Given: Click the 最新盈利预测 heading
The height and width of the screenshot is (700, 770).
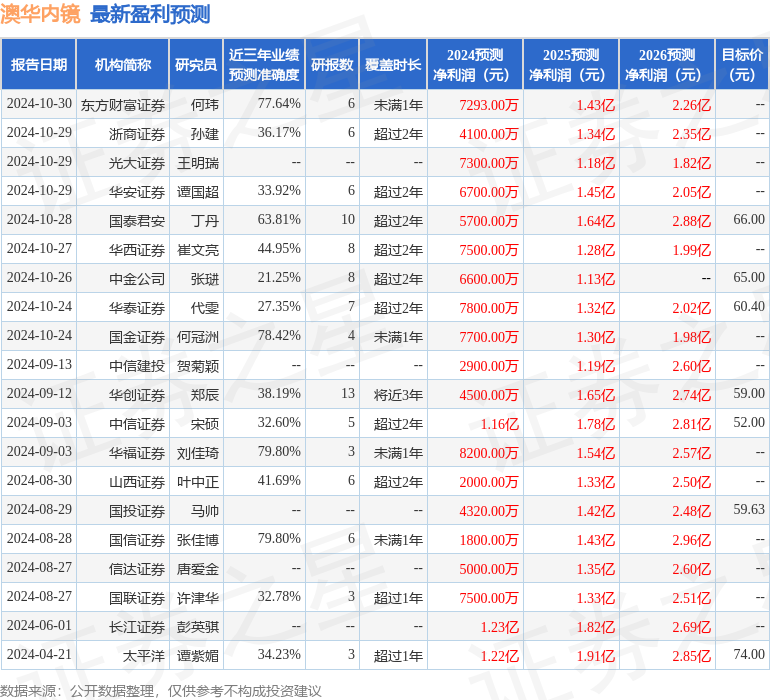Looking at the screenshot, I should coord(150,14).
